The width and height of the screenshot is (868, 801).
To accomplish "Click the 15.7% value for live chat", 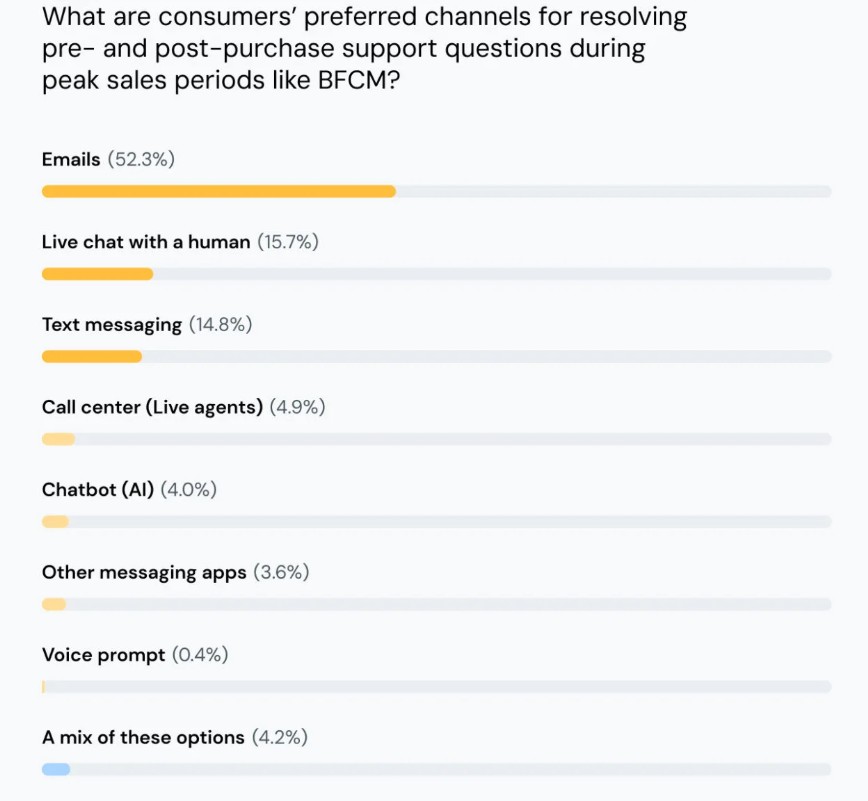I will [x=288, y=242].
